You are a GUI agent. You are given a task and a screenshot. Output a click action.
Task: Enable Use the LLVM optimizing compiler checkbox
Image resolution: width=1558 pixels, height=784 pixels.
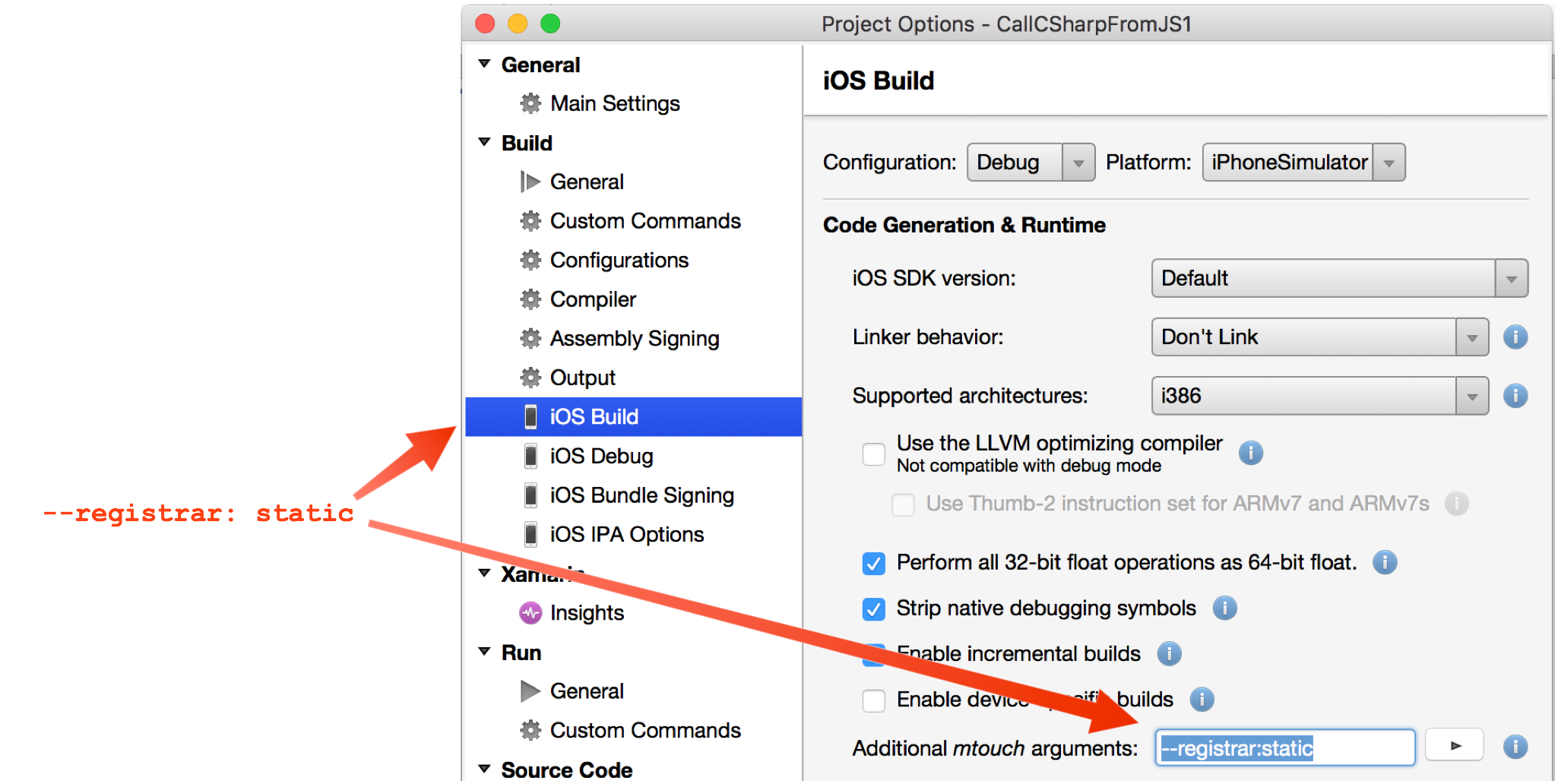pyautogui.click(x=874, y=454)
